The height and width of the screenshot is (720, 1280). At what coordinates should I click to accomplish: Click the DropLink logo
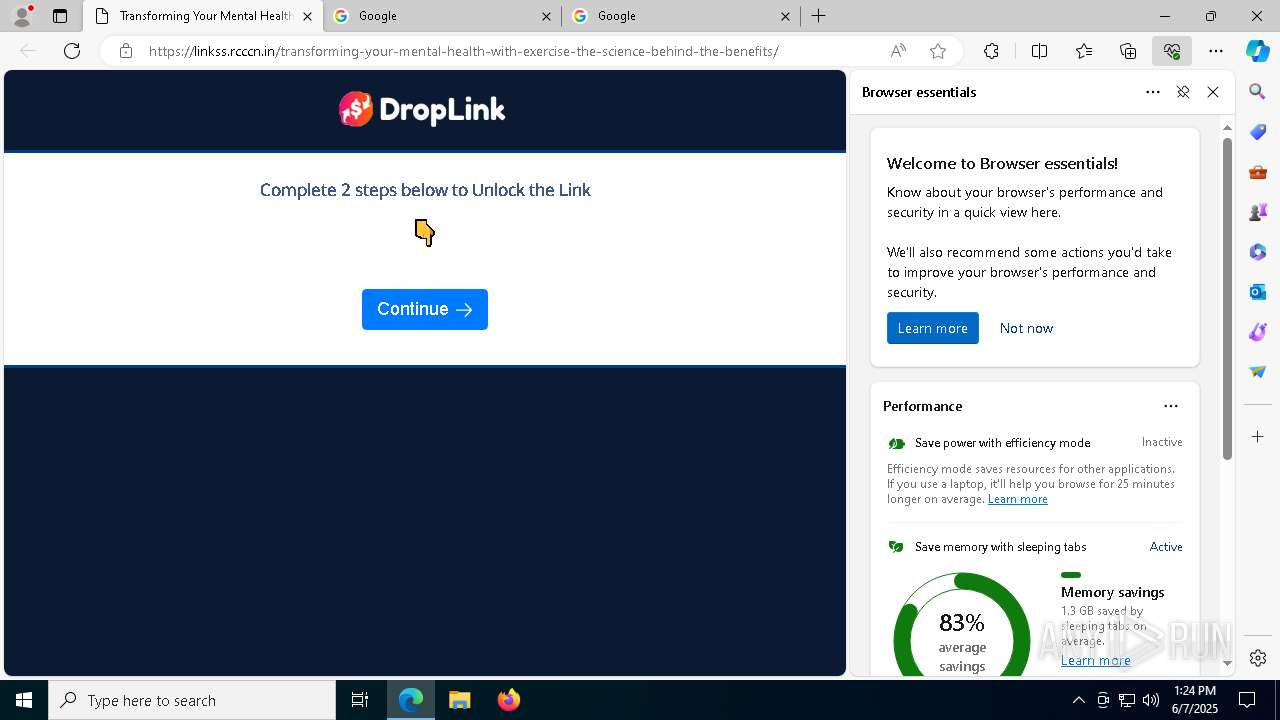point(422,109)
